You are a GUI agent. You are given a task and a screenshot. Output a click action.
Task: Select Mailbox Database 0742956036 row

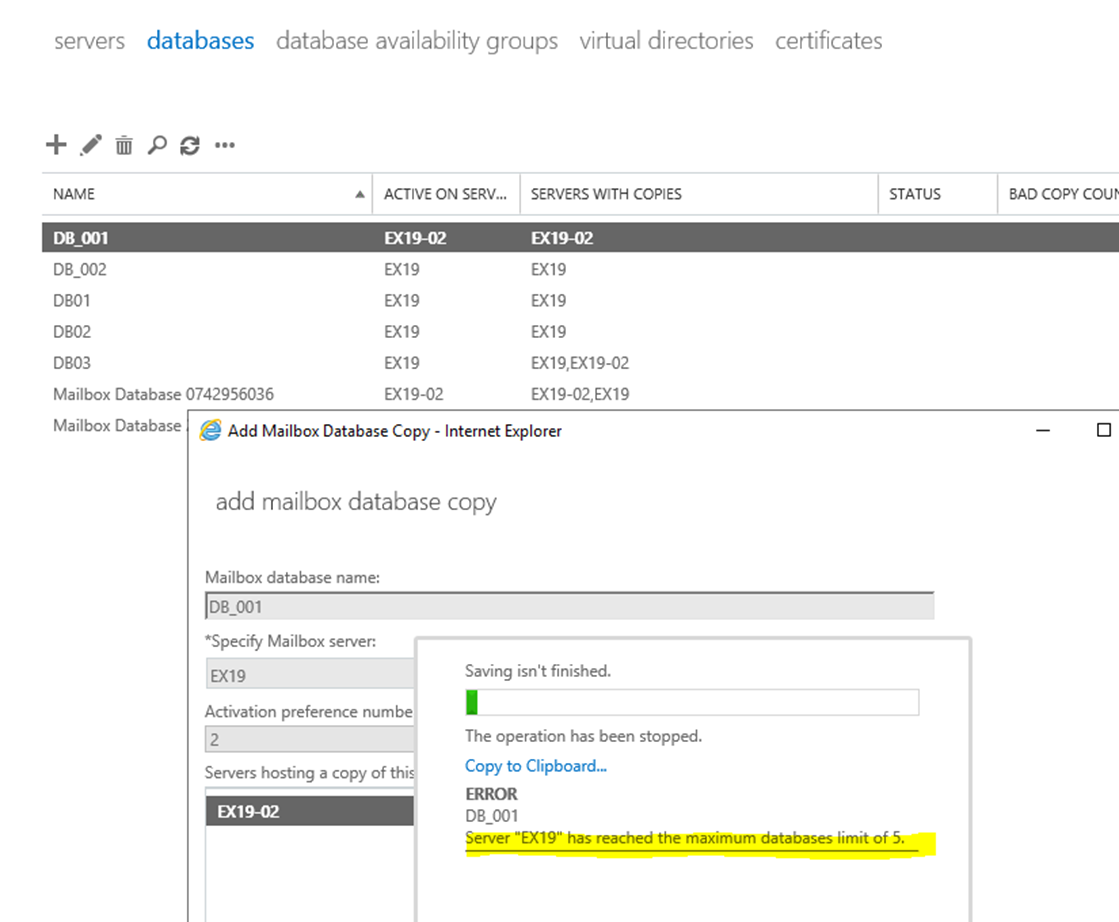580,394
